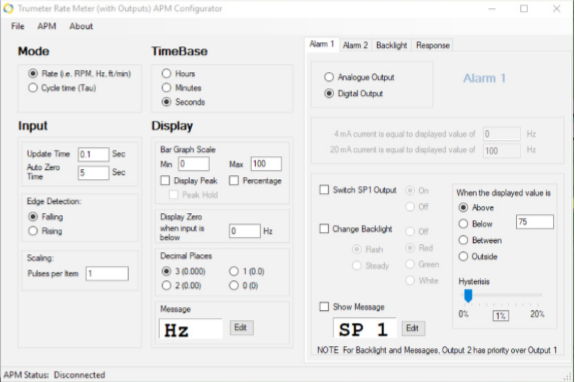Click the Hysterisis 1% value box
Viewport: 575px width, 382px height.
(501, 316)
